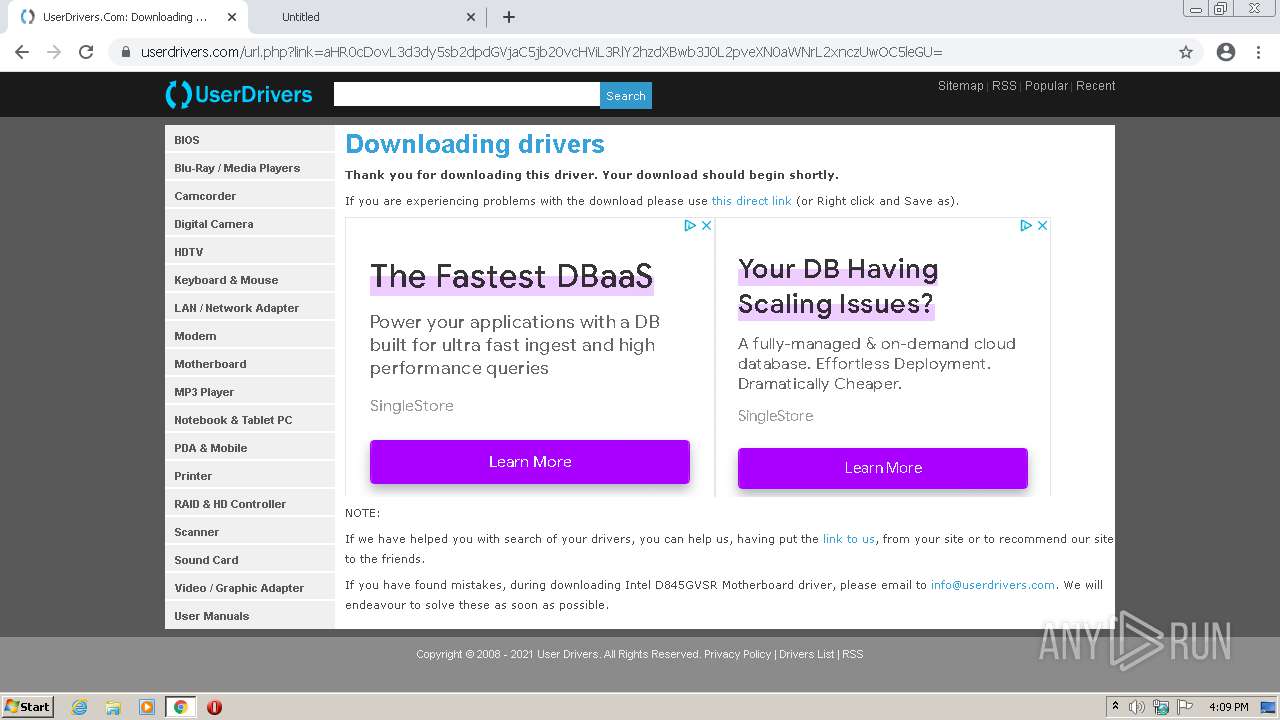Viewport: 1280px width, 720px height.
Task: Click Learn More on Fastest DBaaS ad
Action: coord(530,462)
